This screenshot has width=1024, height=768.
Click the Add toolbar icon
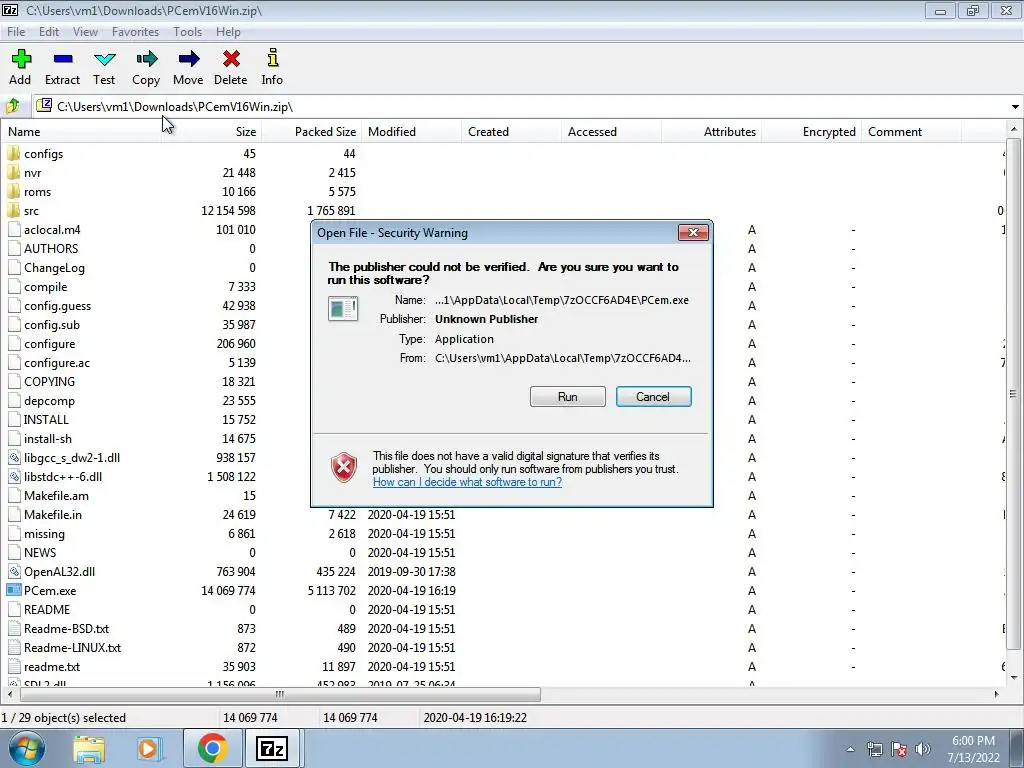click(x=20, y=67)
